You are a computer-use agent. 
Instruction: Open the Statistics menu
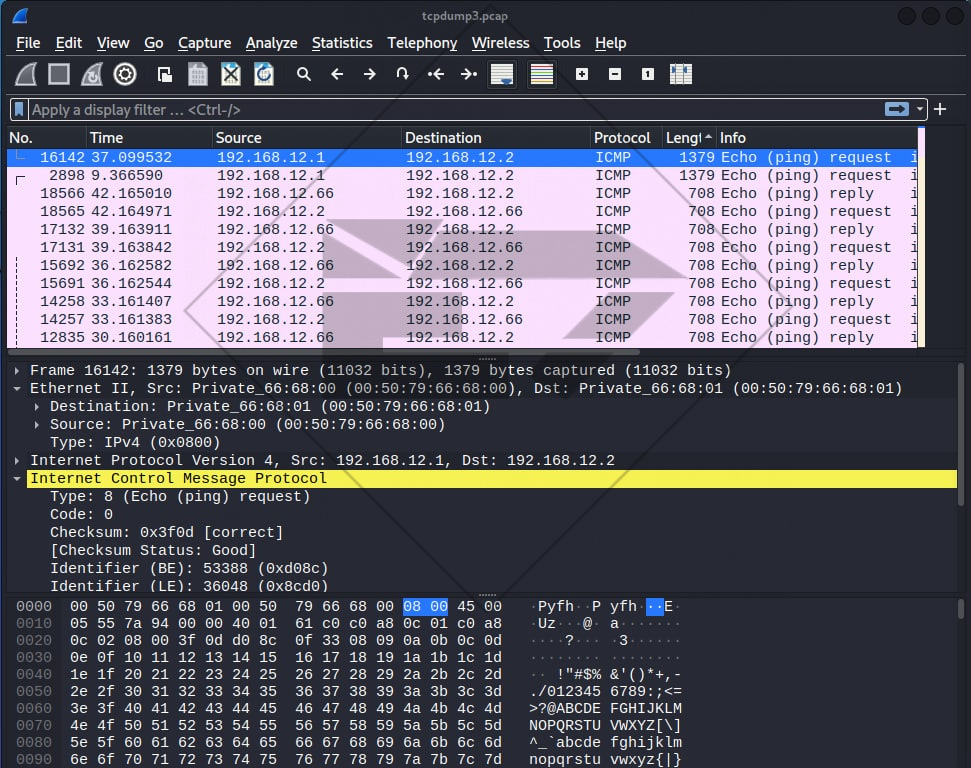click(x=341, y=43)
